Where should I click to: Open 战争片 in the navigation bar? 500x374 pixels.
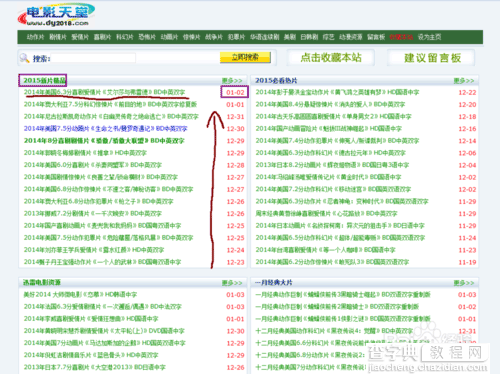[214, 37]
